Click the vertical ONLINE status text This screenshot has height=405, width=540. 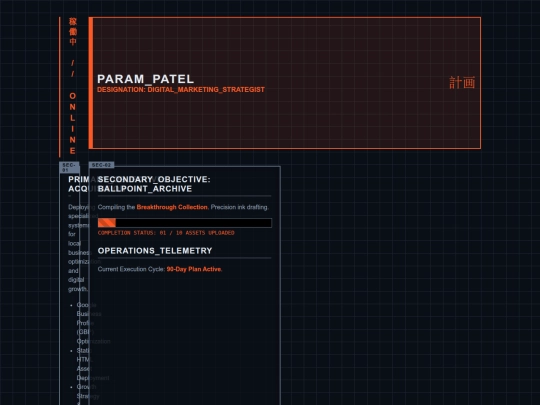pos(72,123)
